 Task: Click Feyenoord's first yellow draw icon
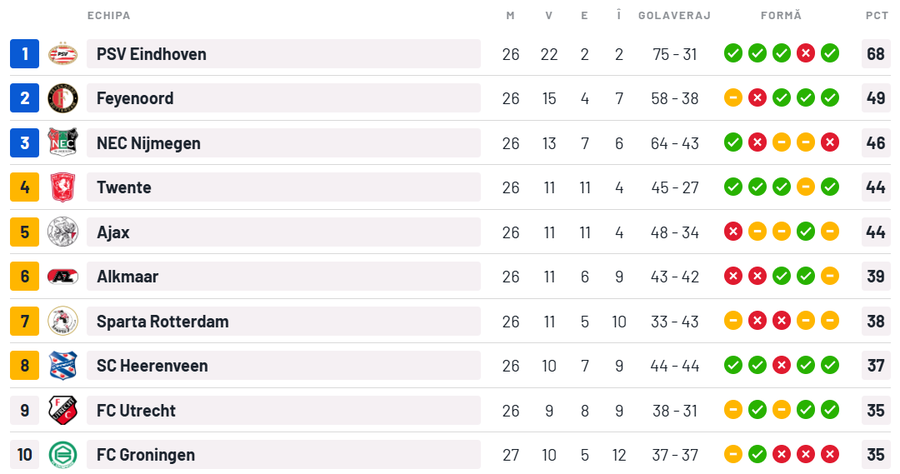733,98
